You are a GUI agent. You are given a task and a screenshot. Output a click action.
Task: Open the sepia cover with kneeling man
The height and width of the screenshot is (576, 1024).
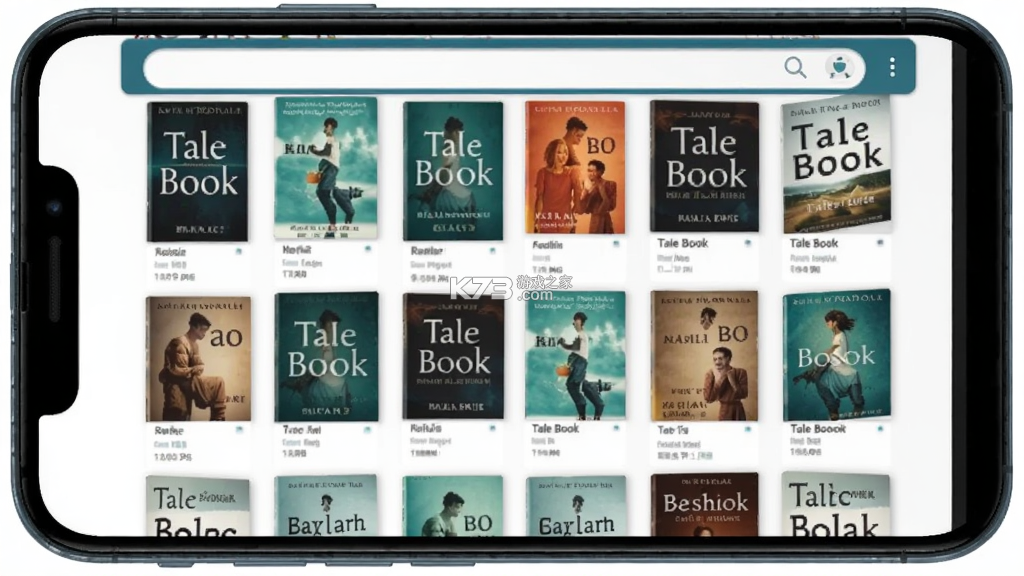199,359
